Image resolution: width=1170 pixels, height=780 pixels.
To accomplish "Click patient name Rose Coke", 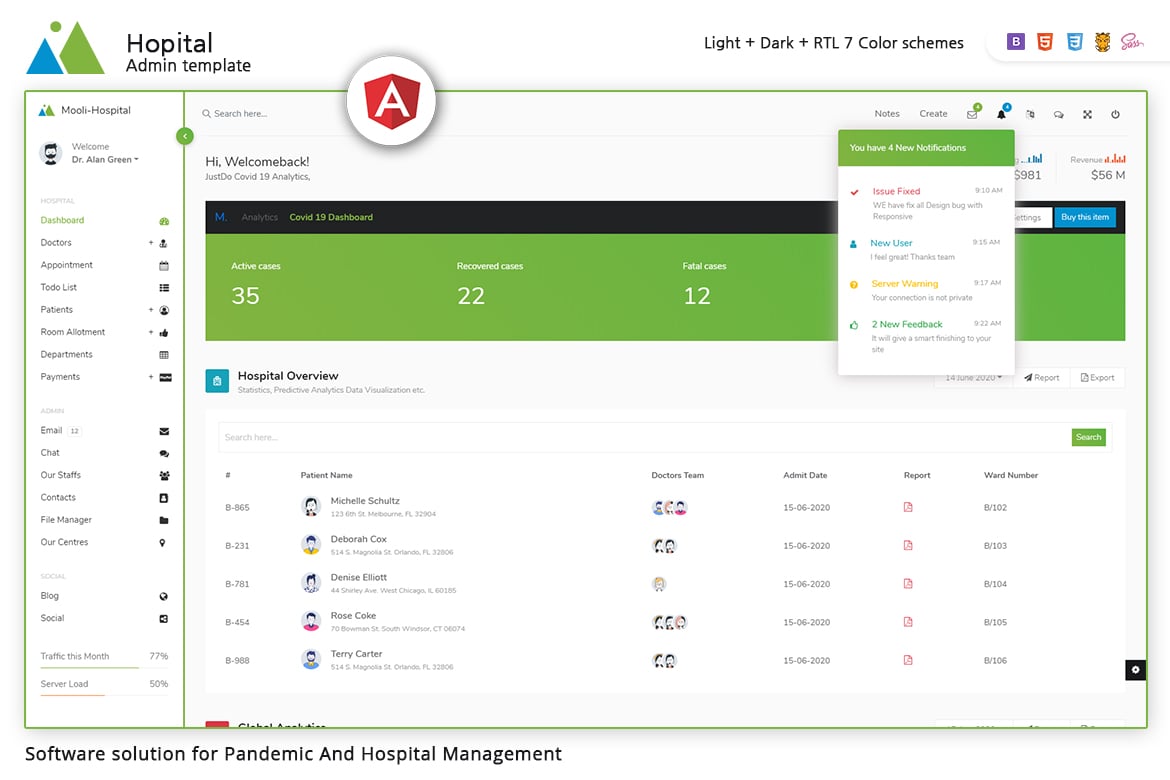I will point(353,616).
